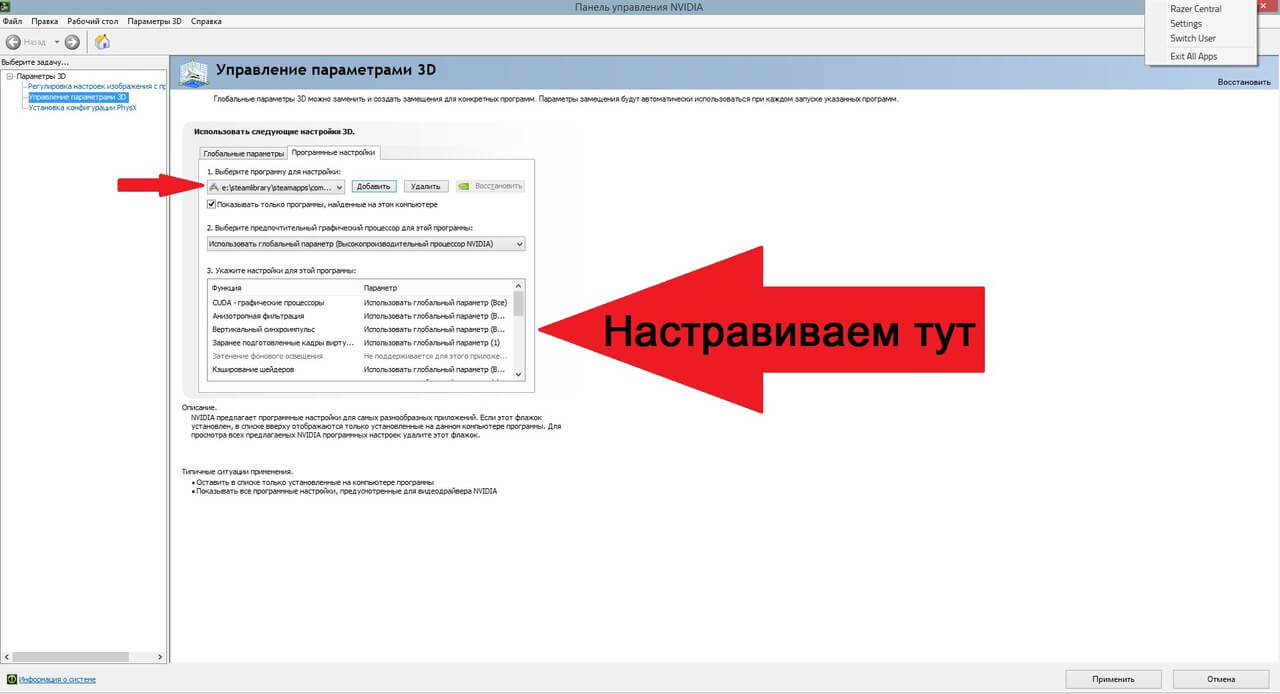Click the 3D settings header icon
Screen dimensions: 1280x694
click(x=194, y=73)
